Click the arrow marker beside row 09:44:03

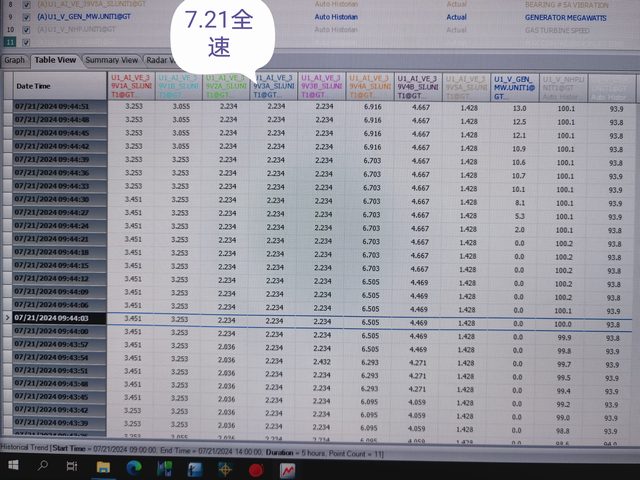(x=7, y=318)
